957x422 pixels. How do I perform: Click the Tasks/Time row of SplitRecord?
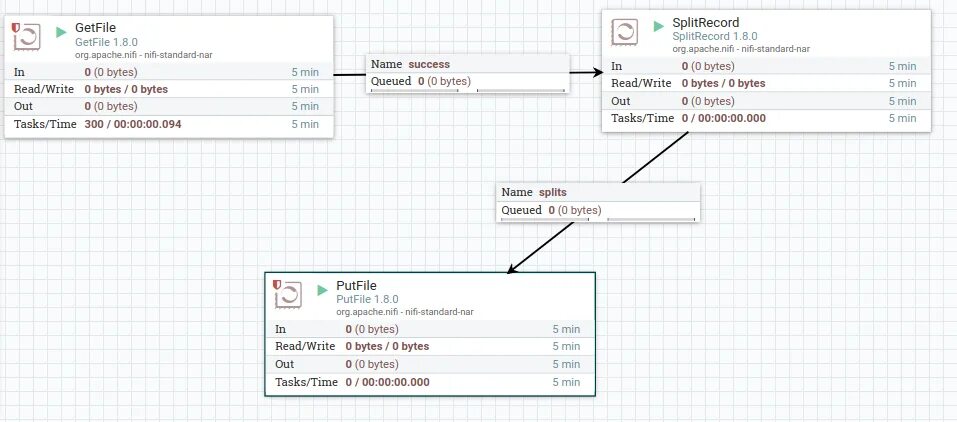(x=767, y=118)
